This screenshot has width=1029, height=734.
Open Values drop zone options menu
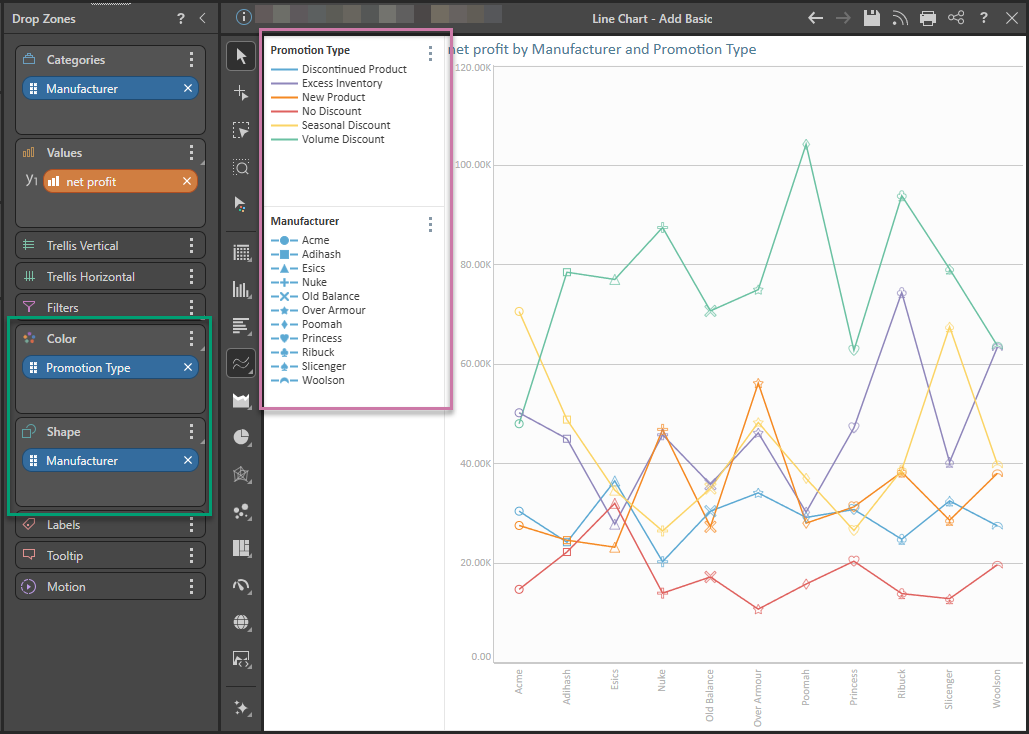pos(191,153)
